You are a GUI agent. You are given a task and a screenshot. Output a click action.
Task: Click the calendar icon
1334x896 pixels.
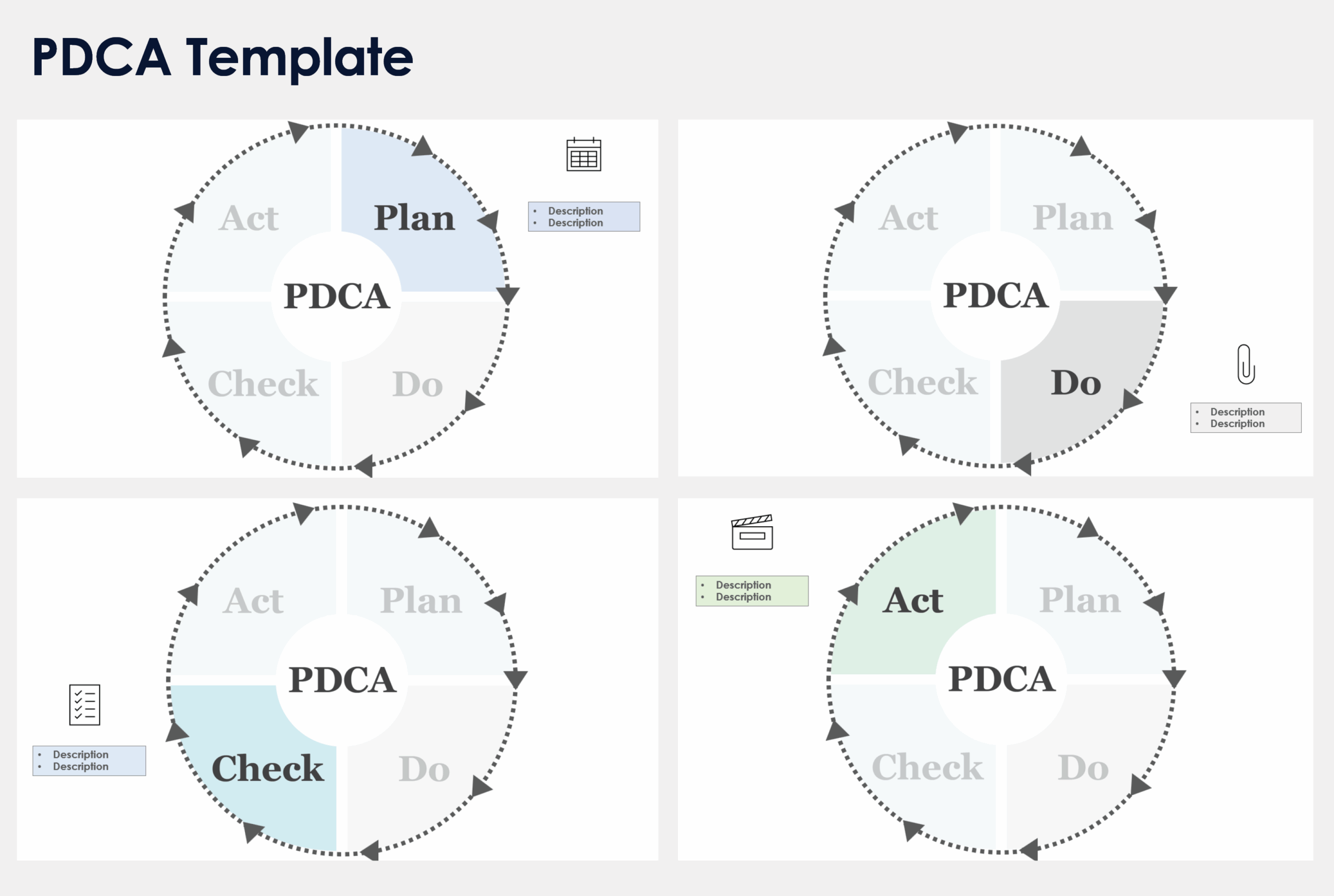(584, 154)
